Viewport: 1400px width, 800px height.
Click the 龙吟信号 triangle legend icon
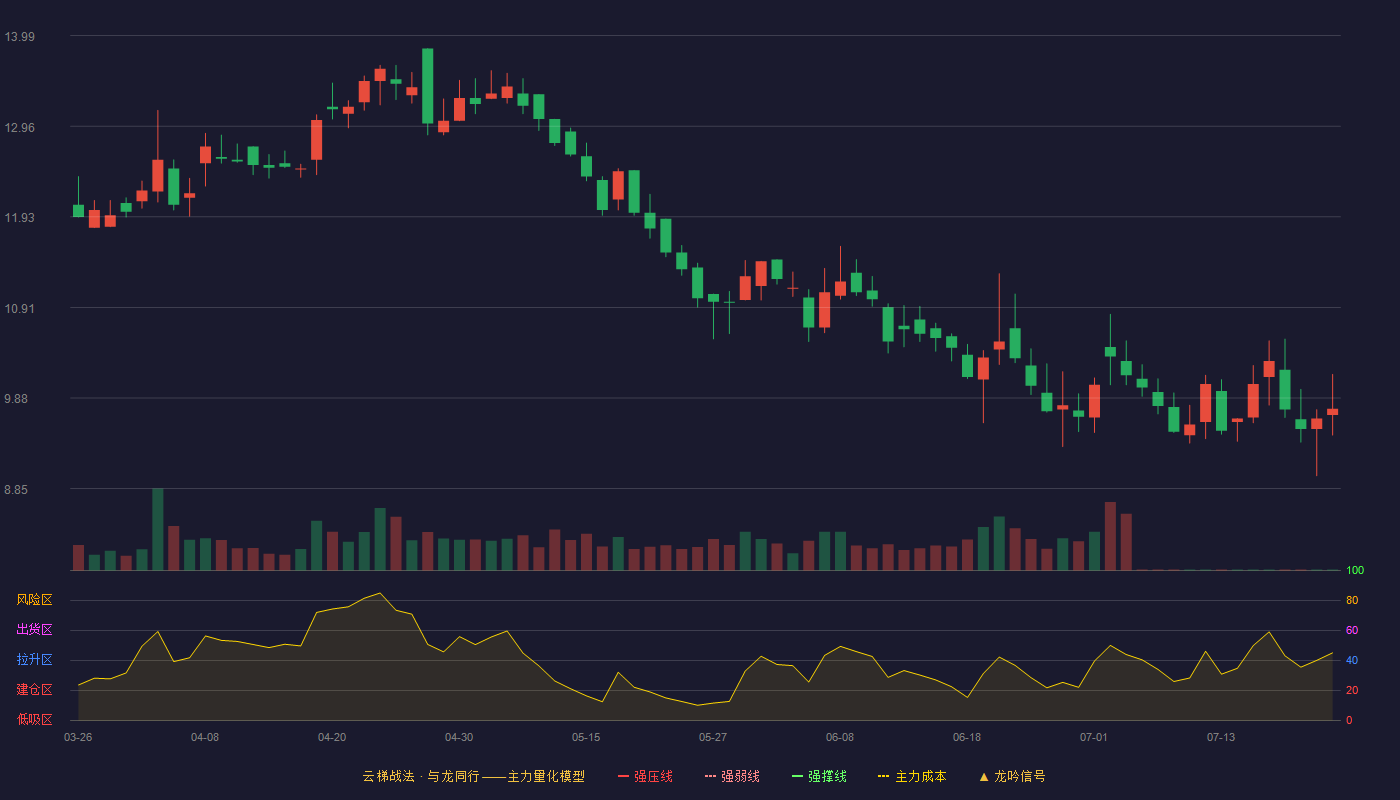coord(984,776)
